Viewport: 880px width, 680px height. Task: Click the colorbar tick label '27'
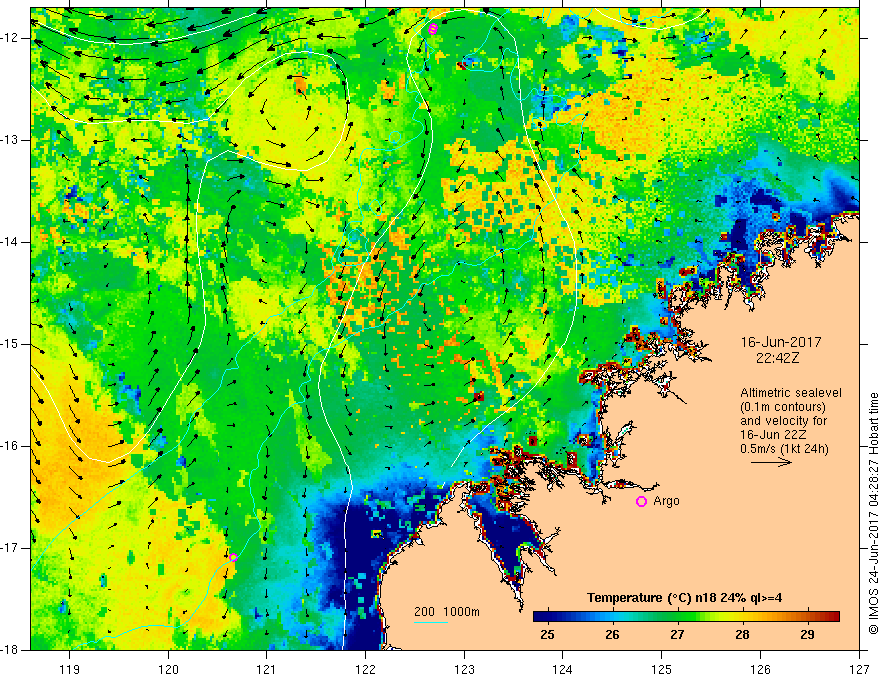point(677,635)
